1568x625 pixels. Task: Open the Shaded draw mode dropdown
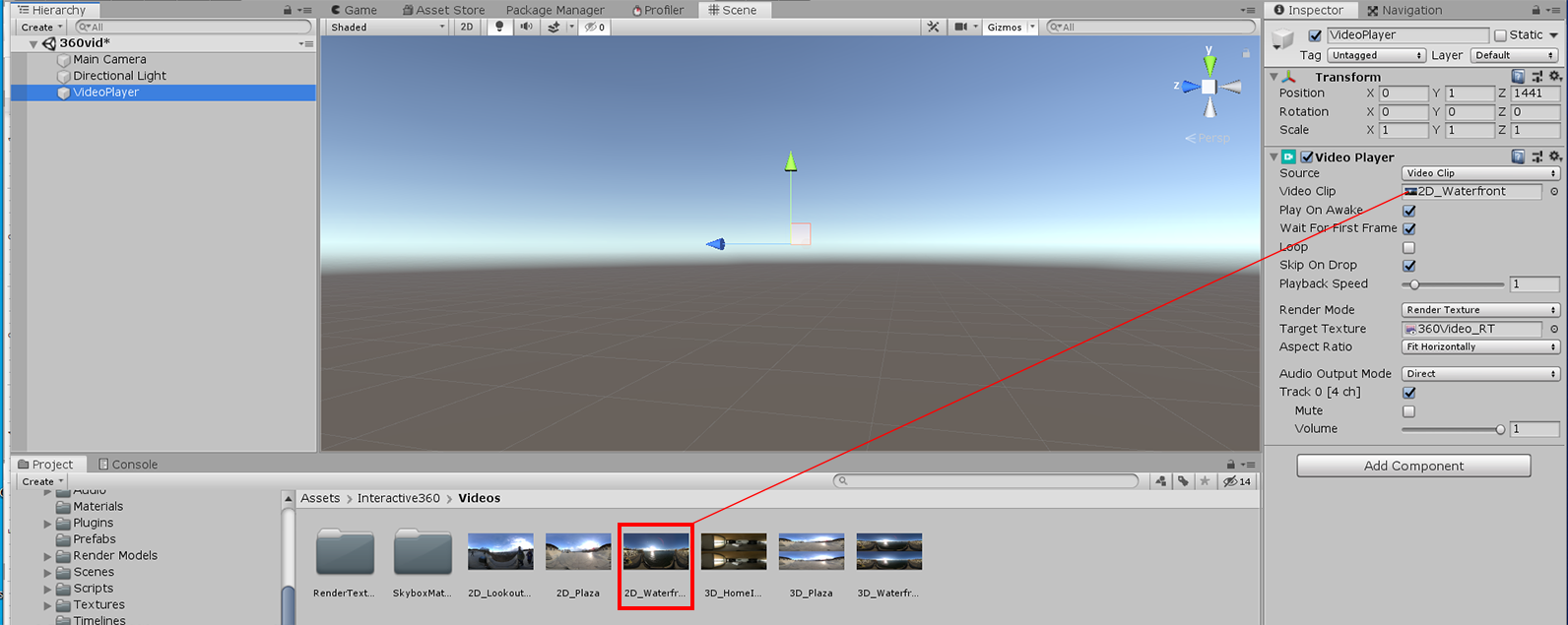click(x=387, y=27)
